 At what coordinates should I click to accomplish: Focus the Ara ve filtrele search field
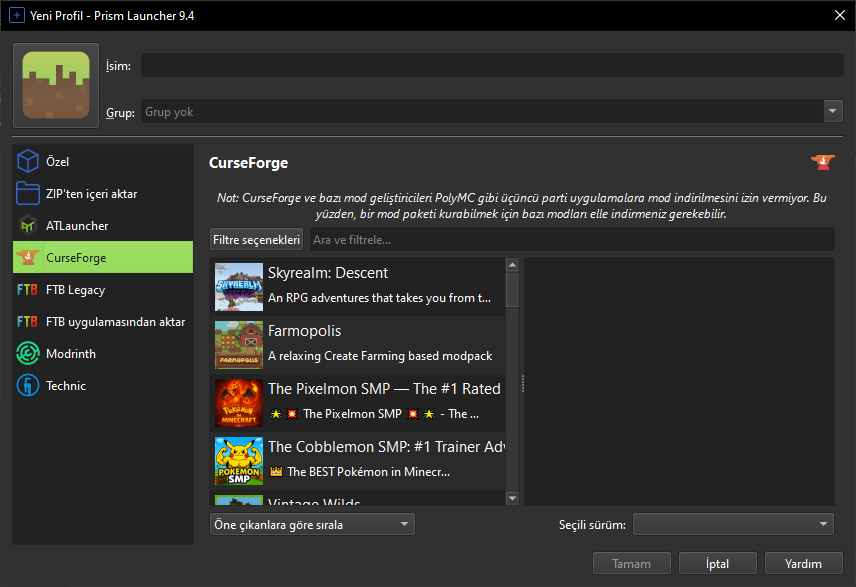(572, 239)
